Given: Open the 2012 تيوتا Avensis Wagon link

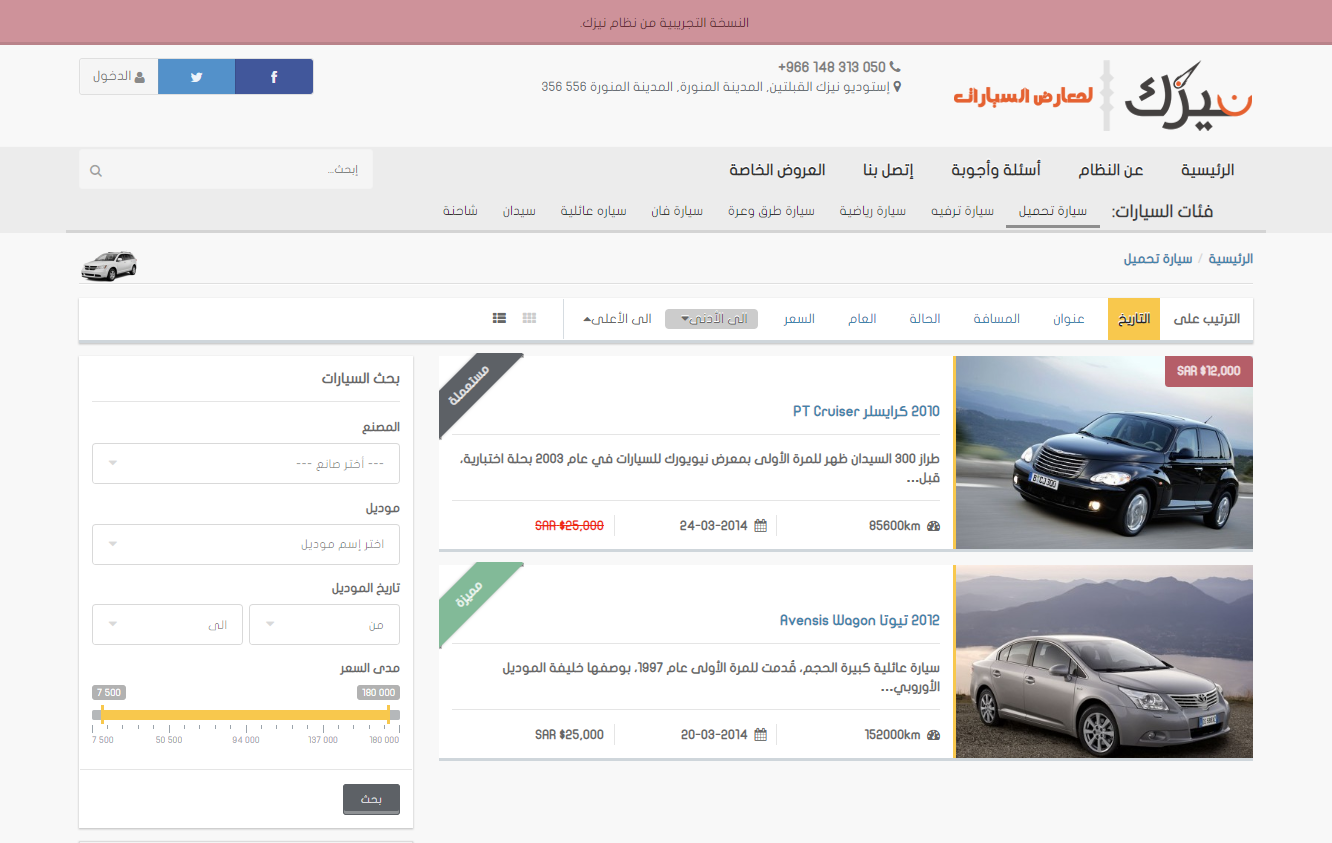Looking at the screenshot, I should 859,620.
